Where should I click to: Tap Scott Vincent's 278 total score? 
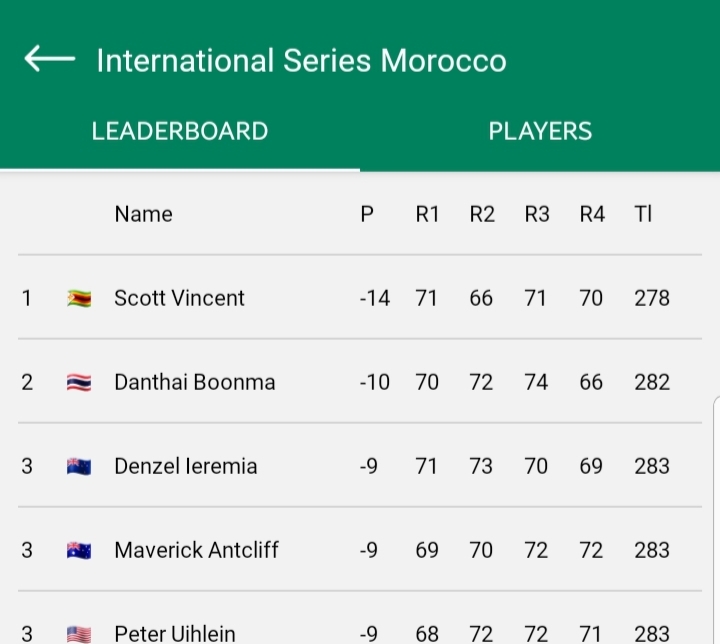click(x=652, y=298)
